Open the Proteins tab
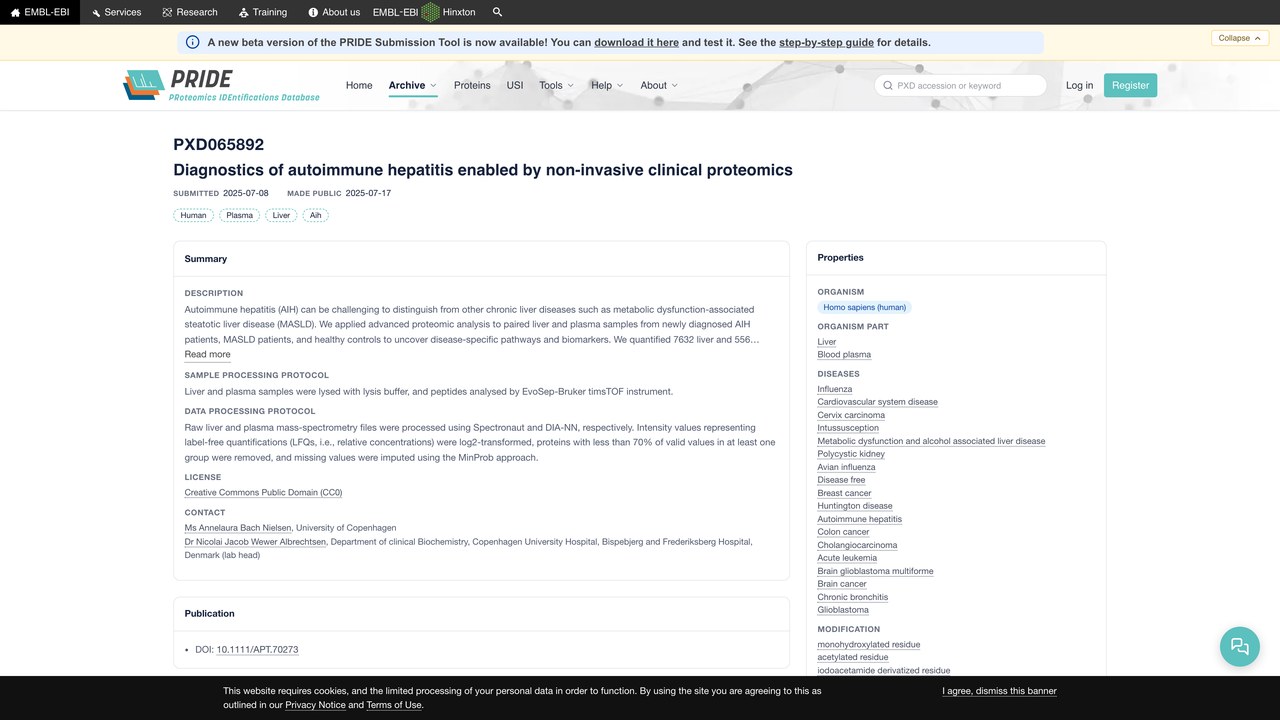The image size is (1280, 720). (x=472, y=85)
